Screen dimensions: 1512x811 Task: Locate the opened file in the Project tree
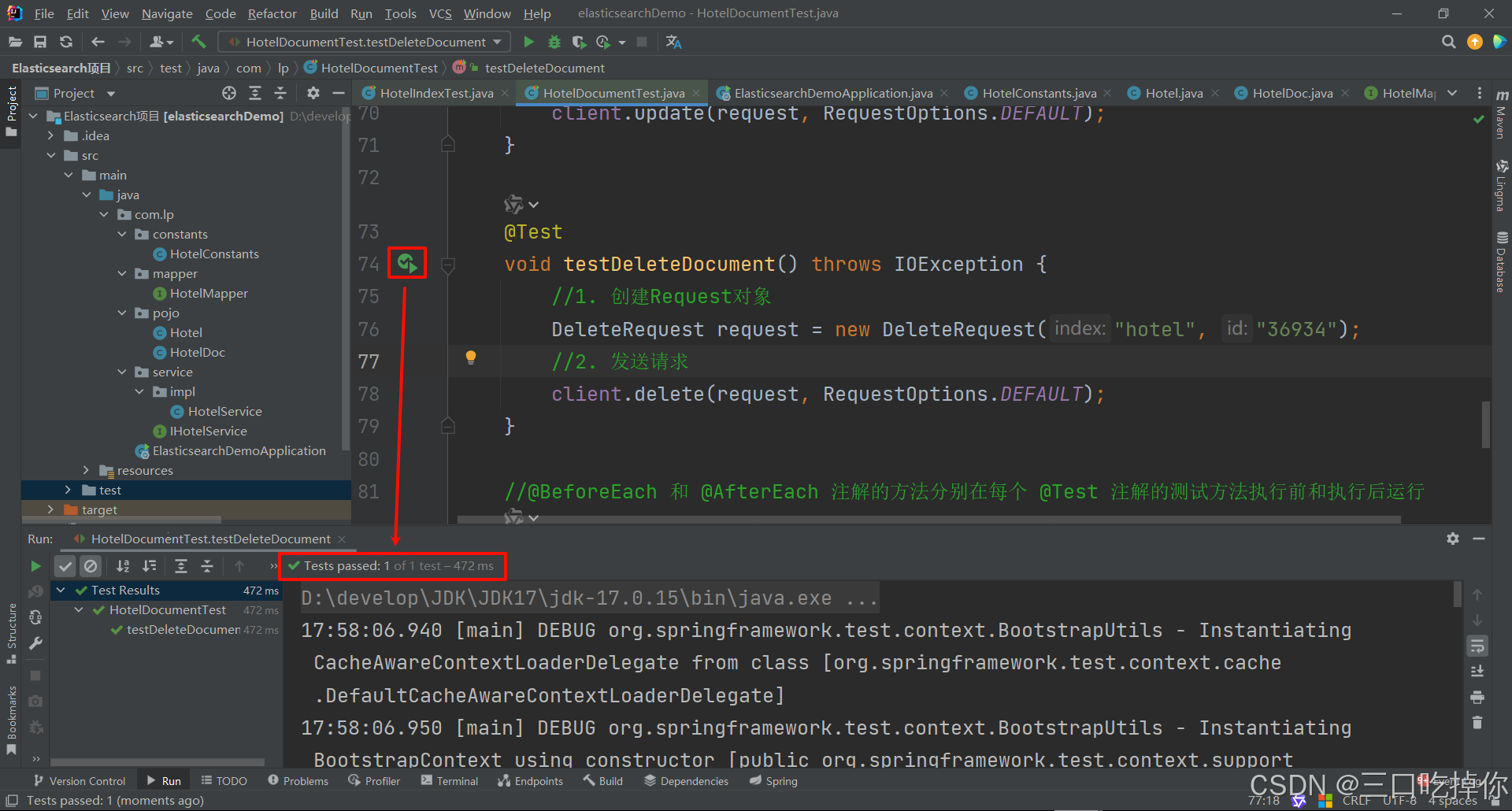229,93
